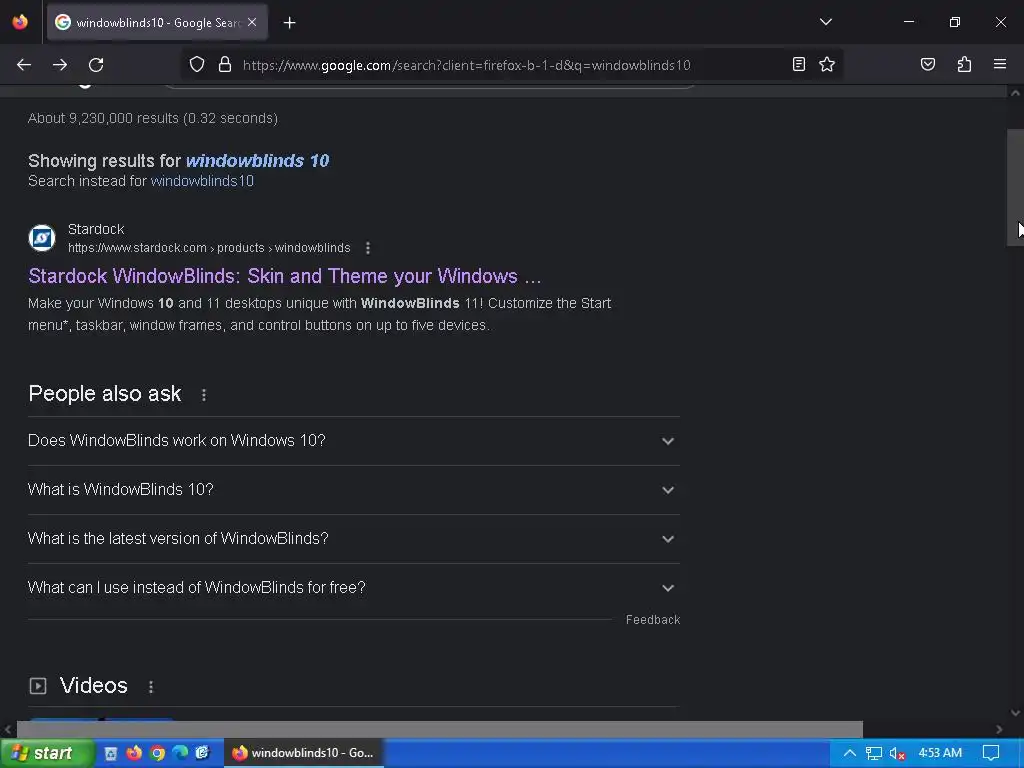Open the tracking protection shield icon
This screenshot has height=768, width=1024.
click(x=197, y=65)
